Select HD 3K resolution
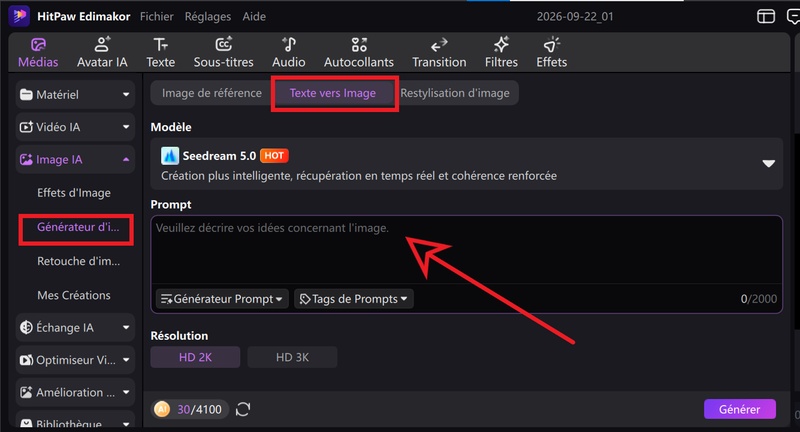Viewport: 800px width, 432px height. pyautogui.click(x=292, y=357)
